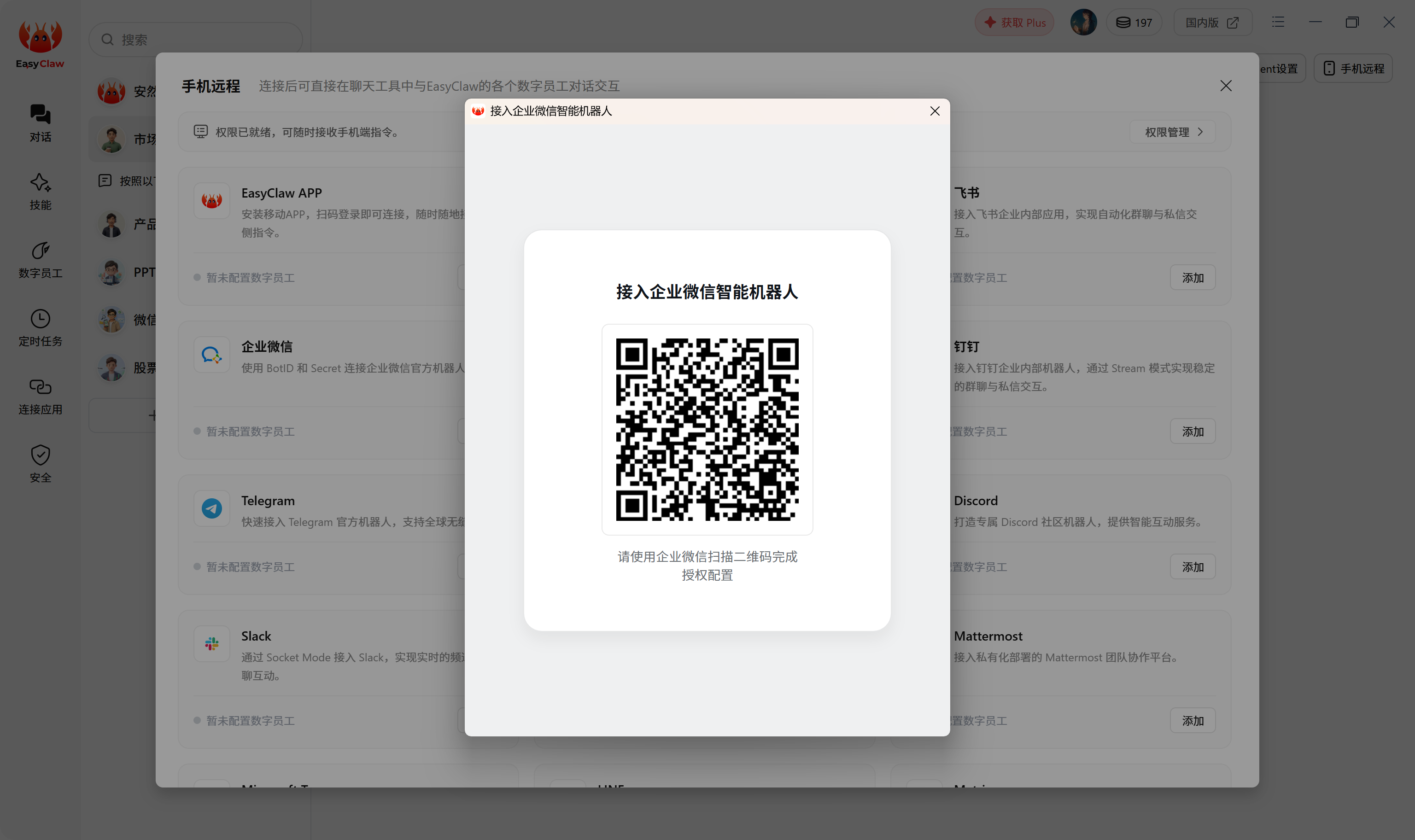Add a digital employee to Discord
The image size is (1415, 840).
click(1193, 566)
